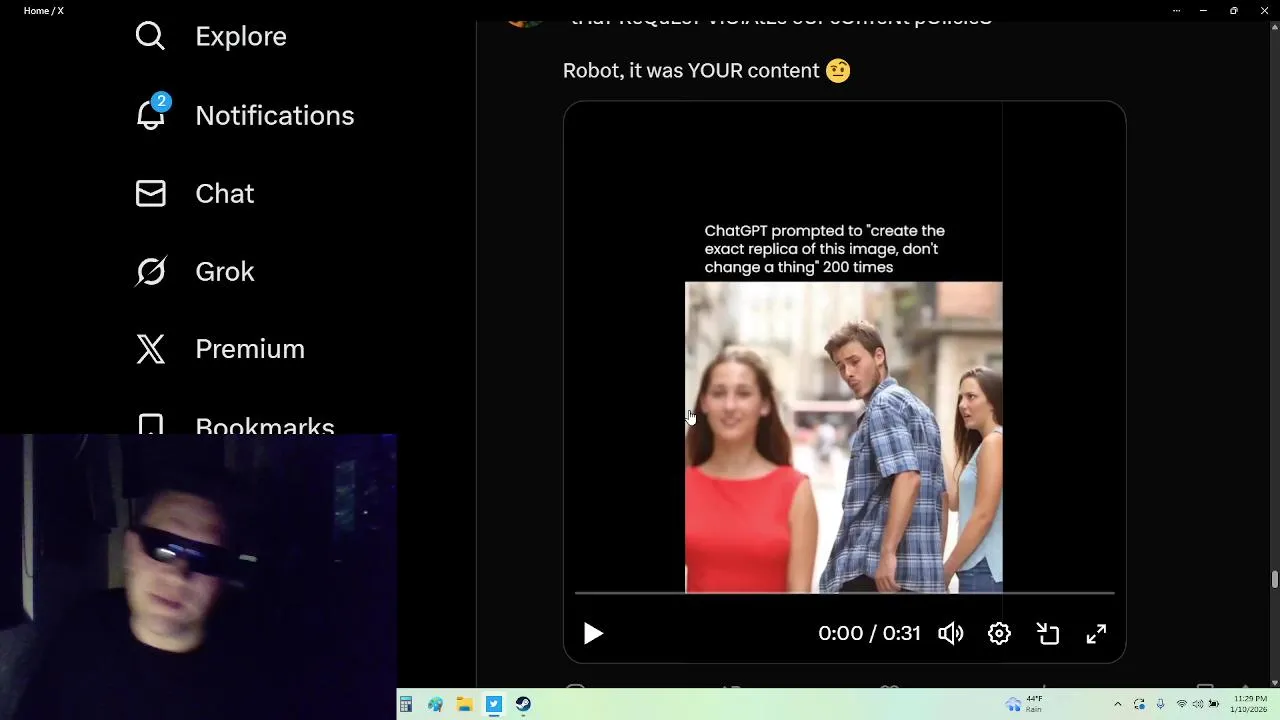Viewport: 1280px width, 720px height.
Task: Open the Bookmarks icon in sidebar
Action: coord(150,424)
